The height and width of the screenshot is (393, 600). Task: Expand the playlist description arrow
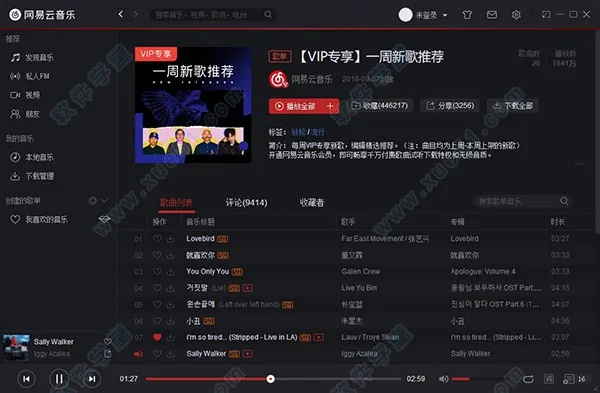[579, 163]
